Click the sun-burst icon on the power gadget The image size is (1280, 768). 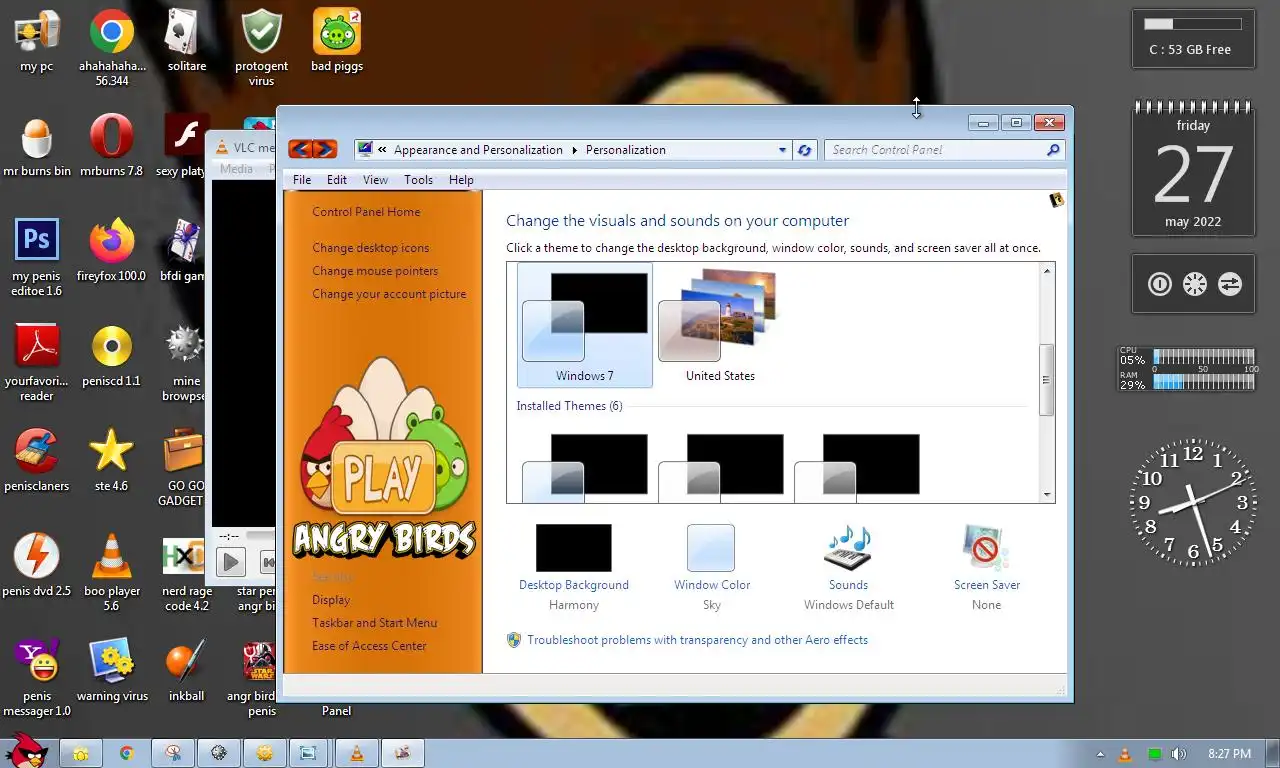[1194, 284]
